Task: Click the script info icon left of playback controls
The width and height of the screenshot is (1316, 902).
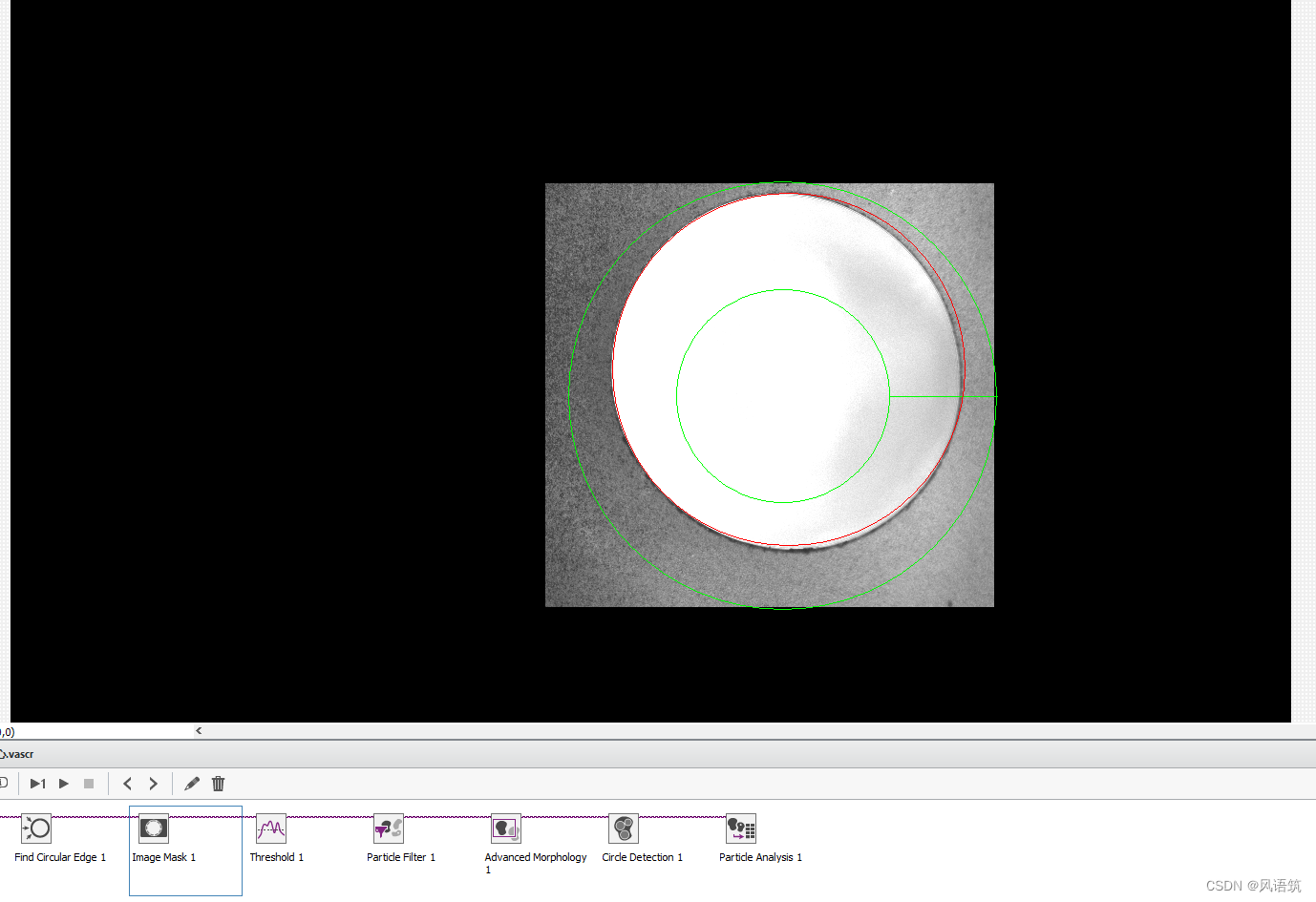Action: point(5,783)
